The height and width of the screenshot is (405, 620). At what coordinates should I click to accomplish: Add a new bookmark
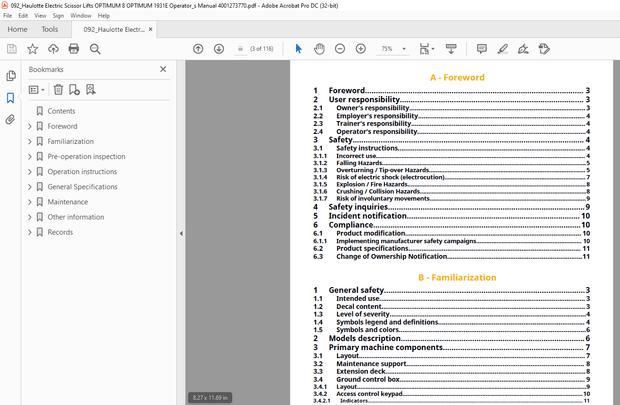(74, 90)
